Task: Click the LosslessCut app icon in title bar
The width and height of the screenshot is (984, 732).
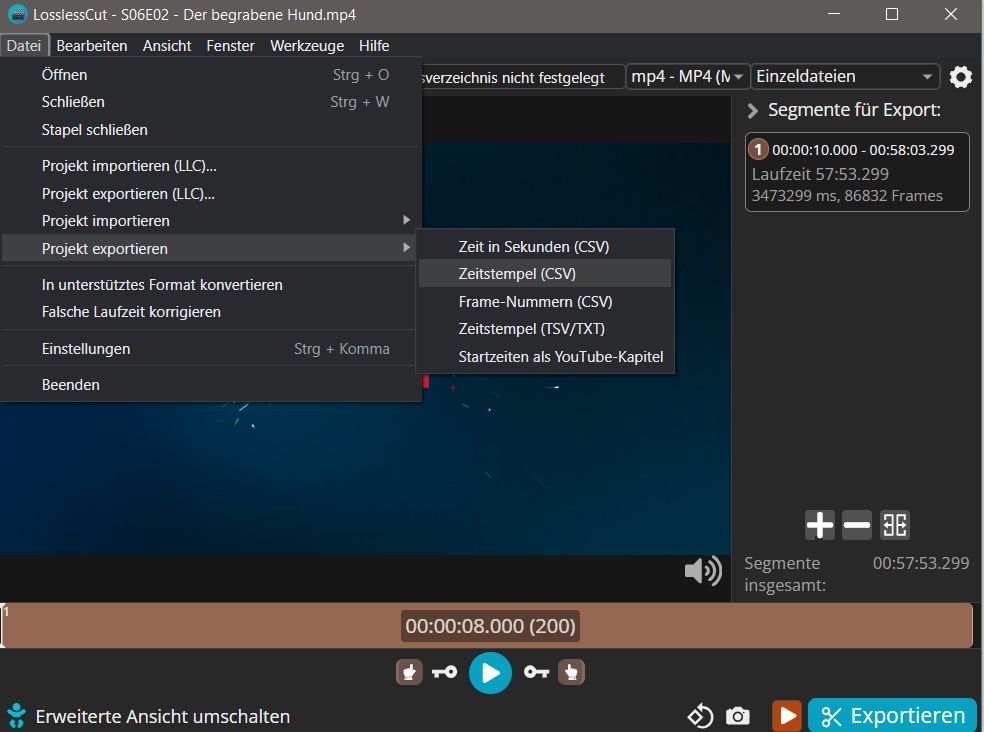Action: pyautogui.click(x=17, y=14)
